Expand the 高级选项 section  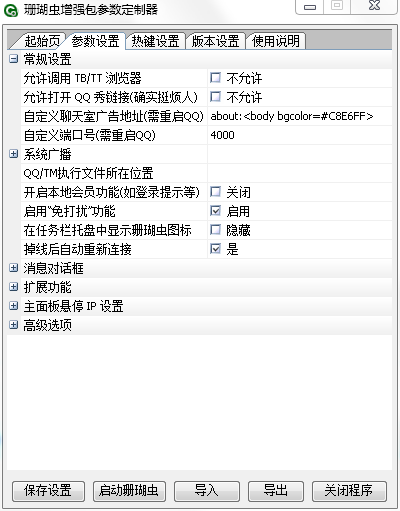coord(13,325)
